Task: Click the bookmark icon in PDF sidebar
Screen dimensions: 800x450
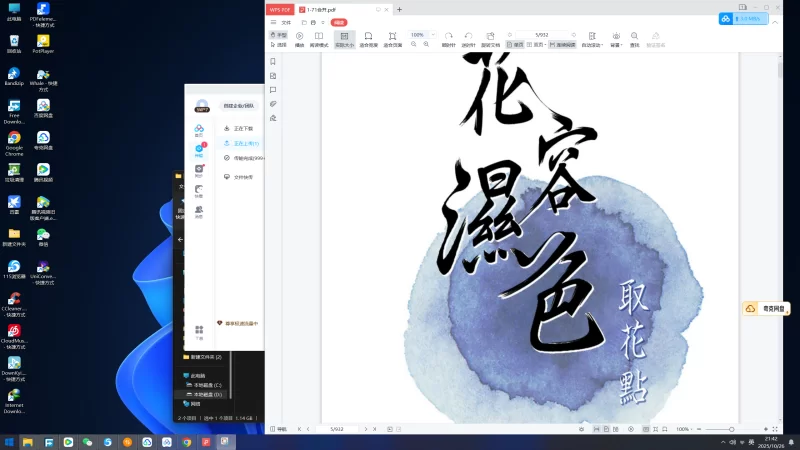Action: [273, 62]
